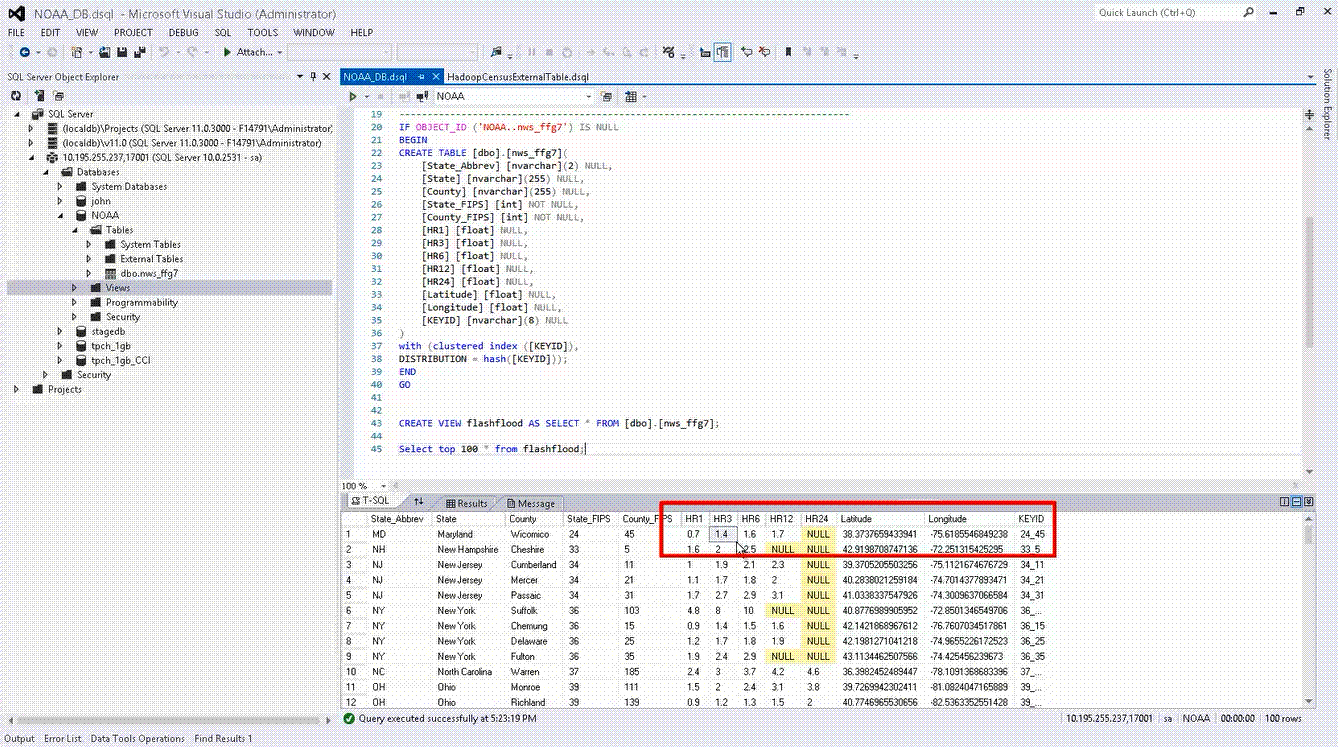The height and width of the screenshot is (747, 1338).
Task: Open the PROJECT menu
Action: tap(133, 32)
